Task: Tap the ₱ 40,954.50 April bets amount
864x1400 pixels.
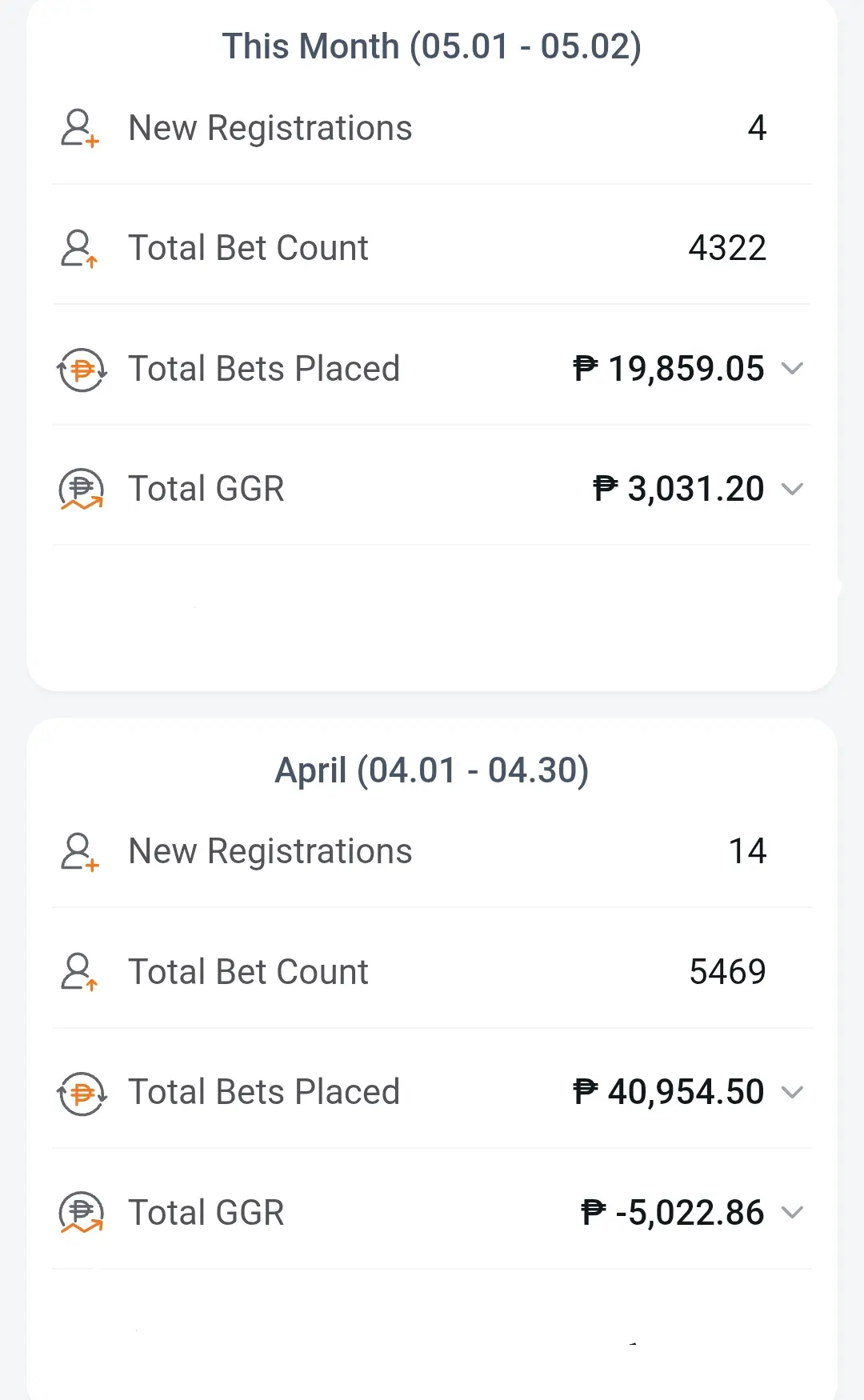Action: [669, 1092]
